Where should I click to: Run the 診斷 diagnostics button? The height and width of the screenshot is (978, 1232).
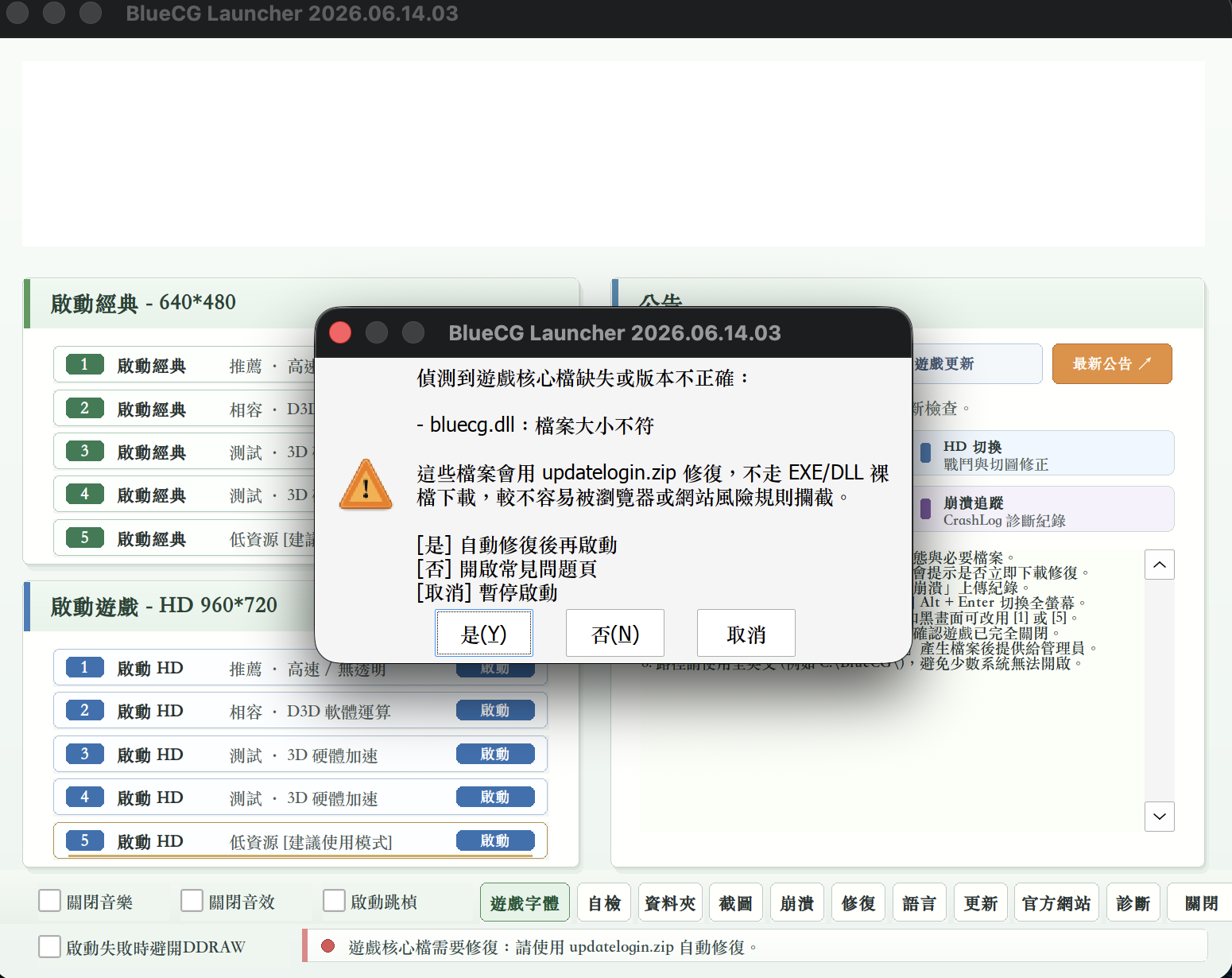coord(1133,902)
